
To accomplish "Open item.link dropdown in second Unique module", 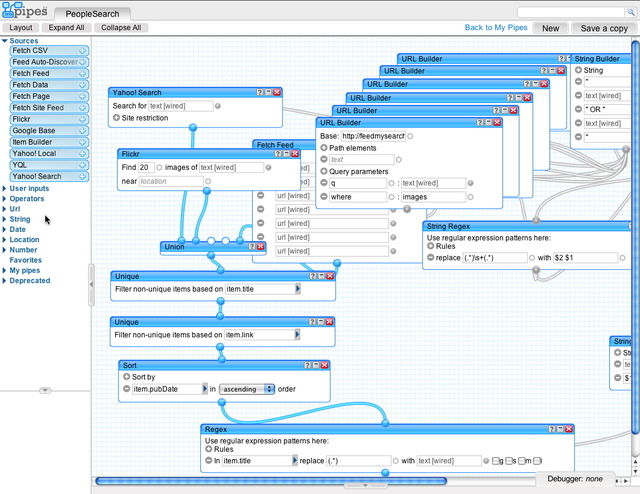I will [x=297, y=334].
